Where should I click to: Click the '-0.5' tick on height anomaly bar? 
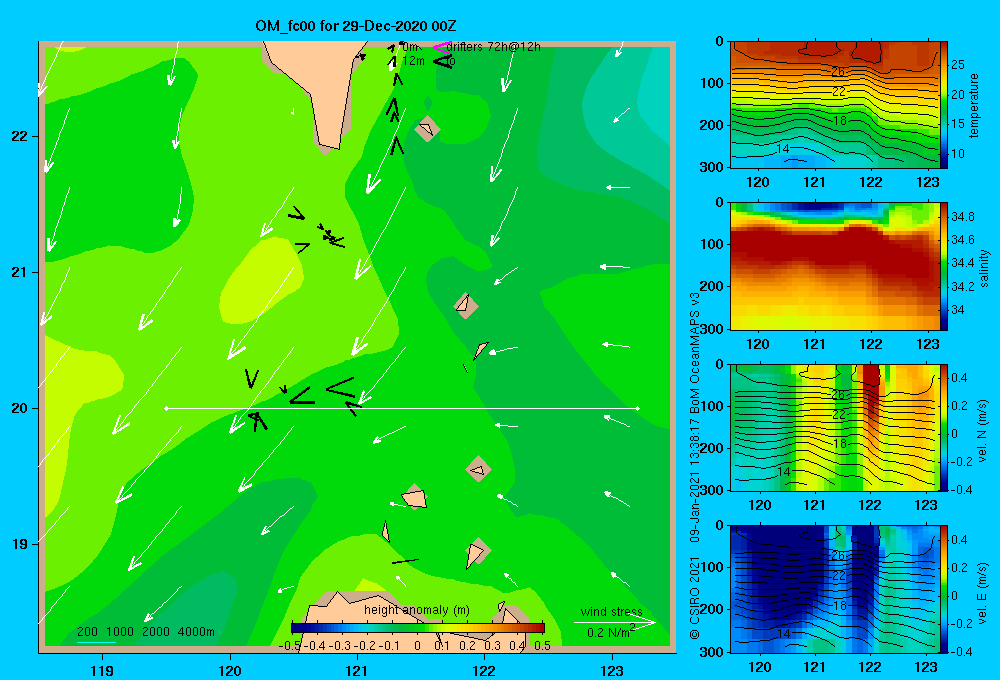pyautogui.click(x=290, y=646)
